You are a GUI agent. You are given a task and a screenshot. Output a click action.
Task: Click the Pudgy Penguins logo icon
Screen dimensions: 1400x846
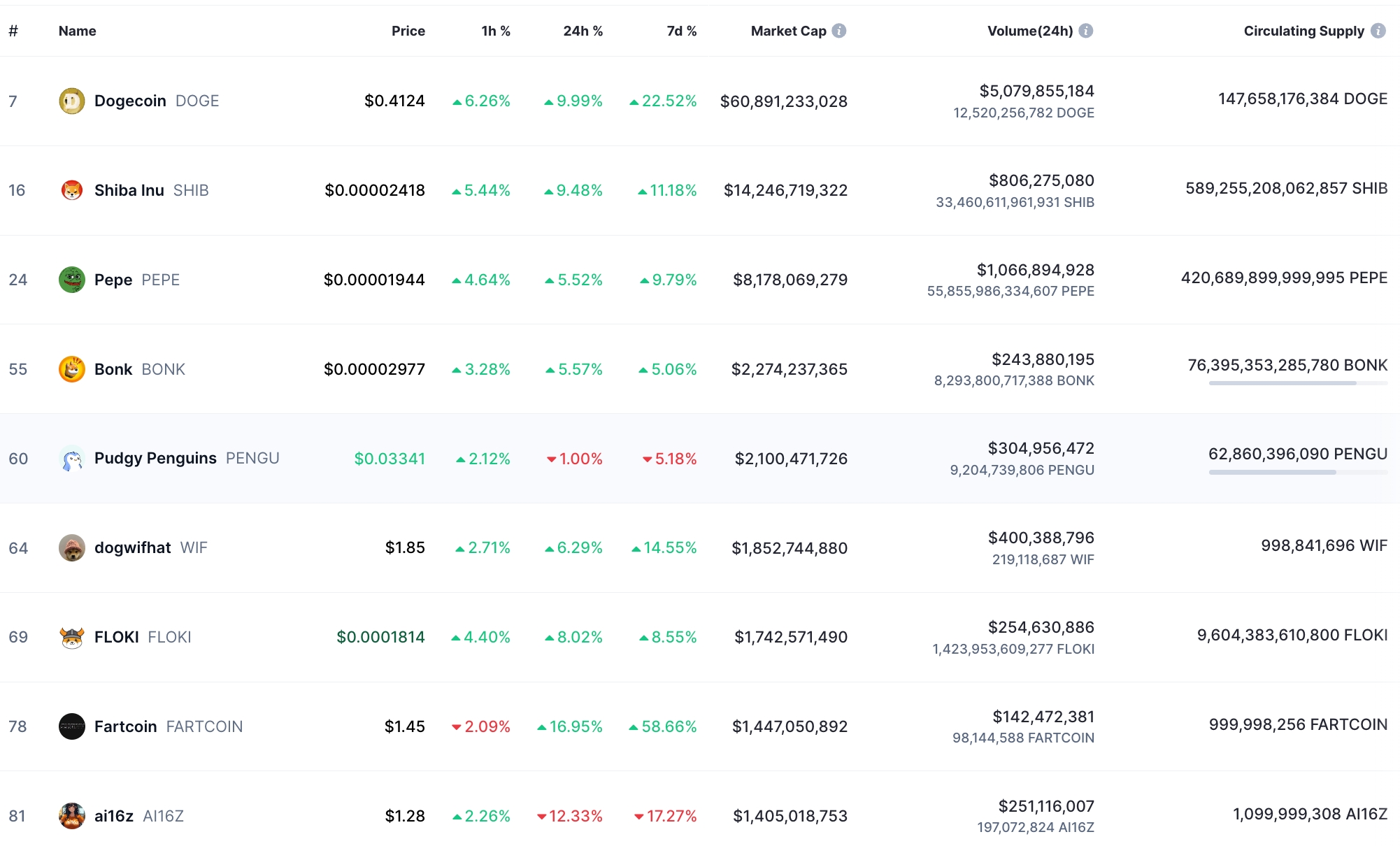[x=72, y=459]
